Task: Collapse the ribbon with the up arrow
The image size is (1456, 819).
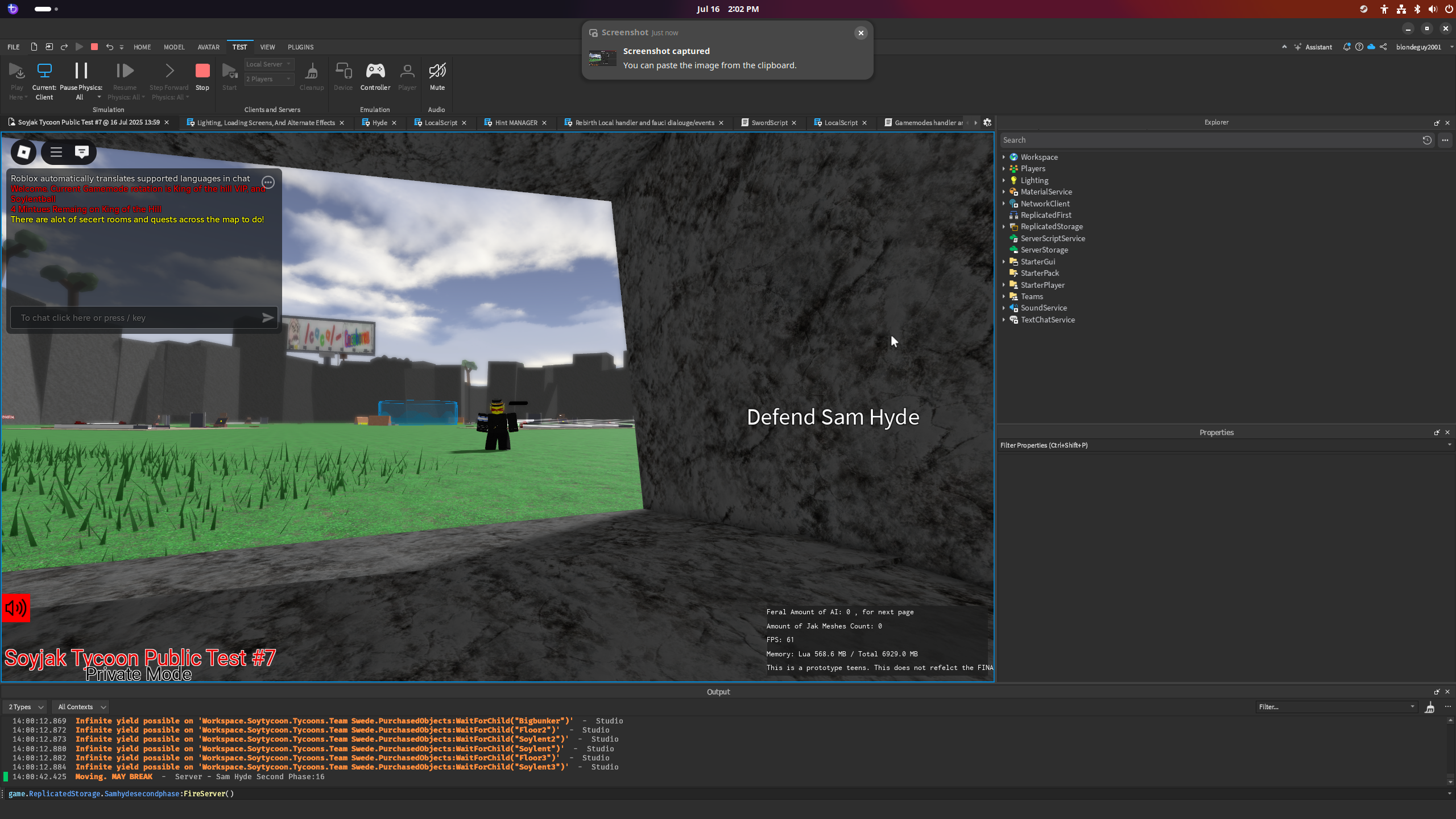Action: (1284, 47)
